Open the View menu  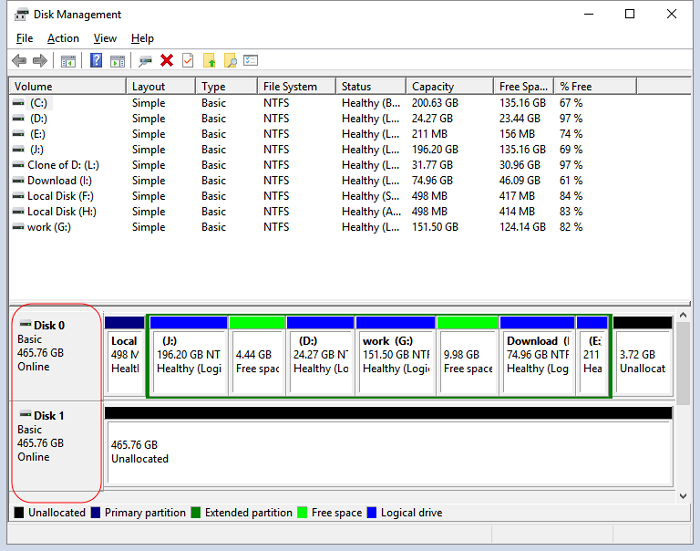tap(105, 38)
